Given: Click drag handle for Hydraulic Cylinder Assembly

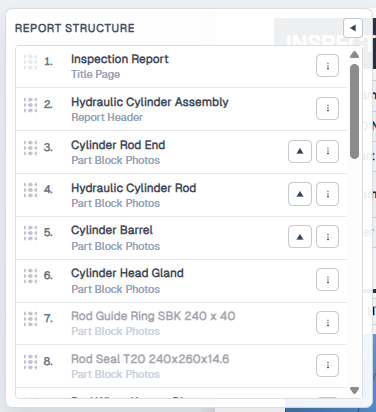Looking at the screenshot, I should click(x=30, y=105).
